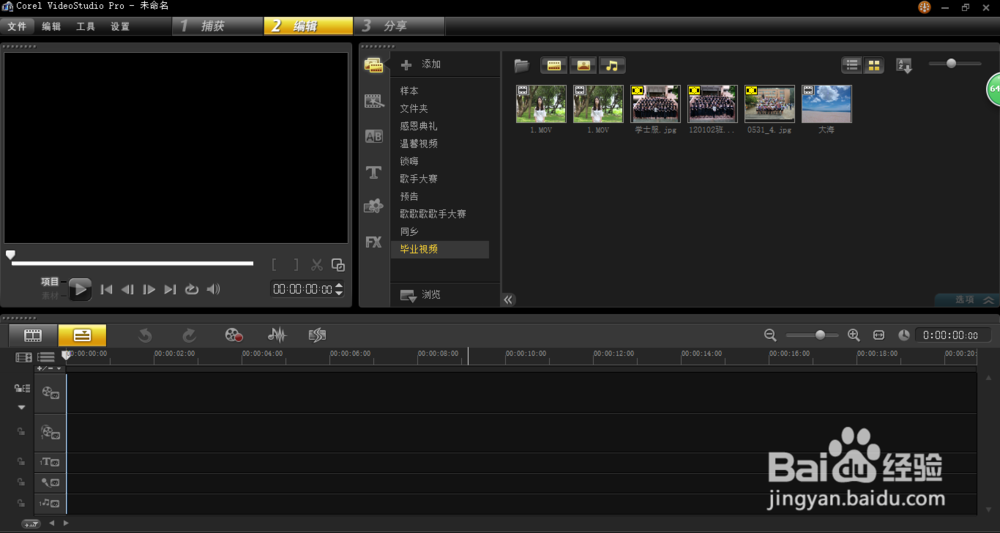Viewport: 1000px width, 533px height.
Task: Open the Record/Capture option
Action: click(x=234, y=335)
